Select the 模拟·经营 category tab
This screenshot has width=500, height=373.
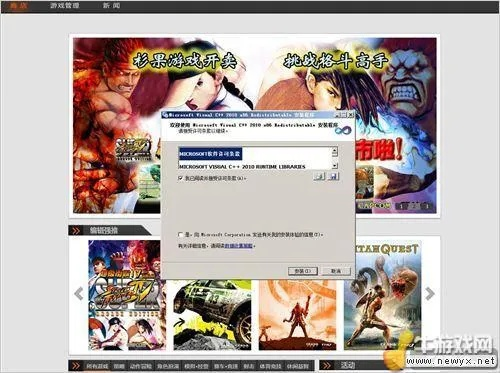coord(196,366)
